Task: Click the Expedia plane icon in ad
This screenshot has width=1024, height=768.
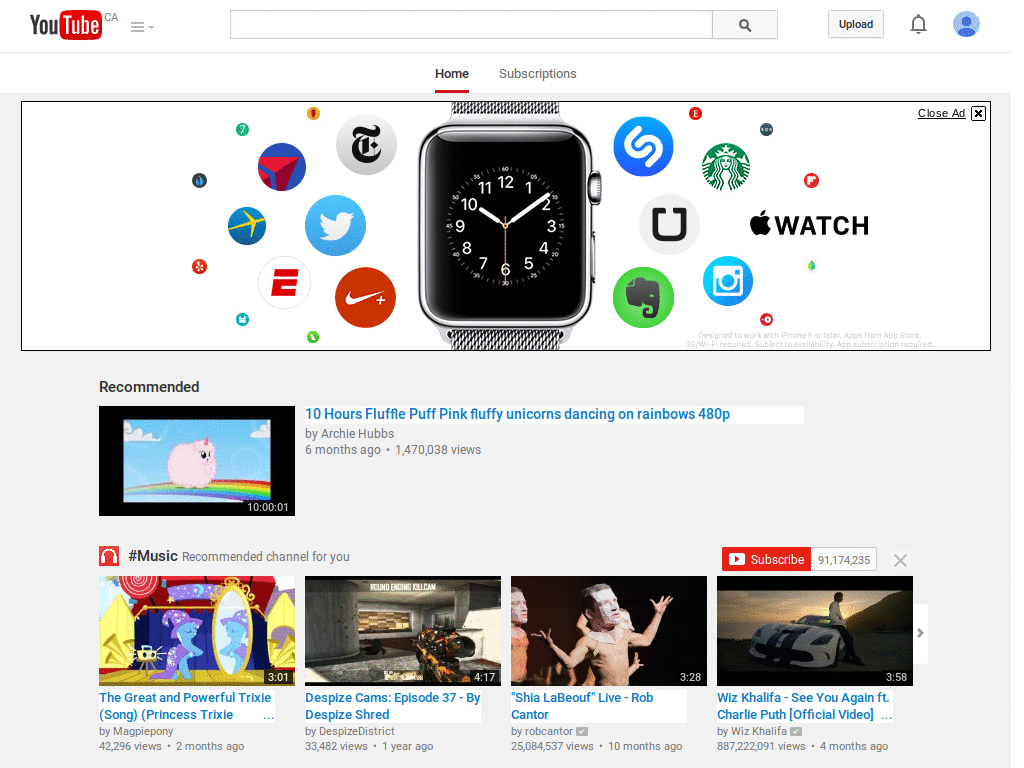Action: pyautogui.click(x=247, y=226)
